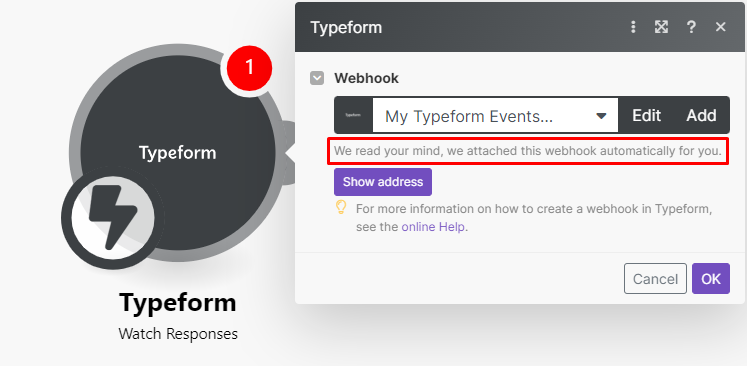
Task: Open help via the question mark icon
Action: 691,27
